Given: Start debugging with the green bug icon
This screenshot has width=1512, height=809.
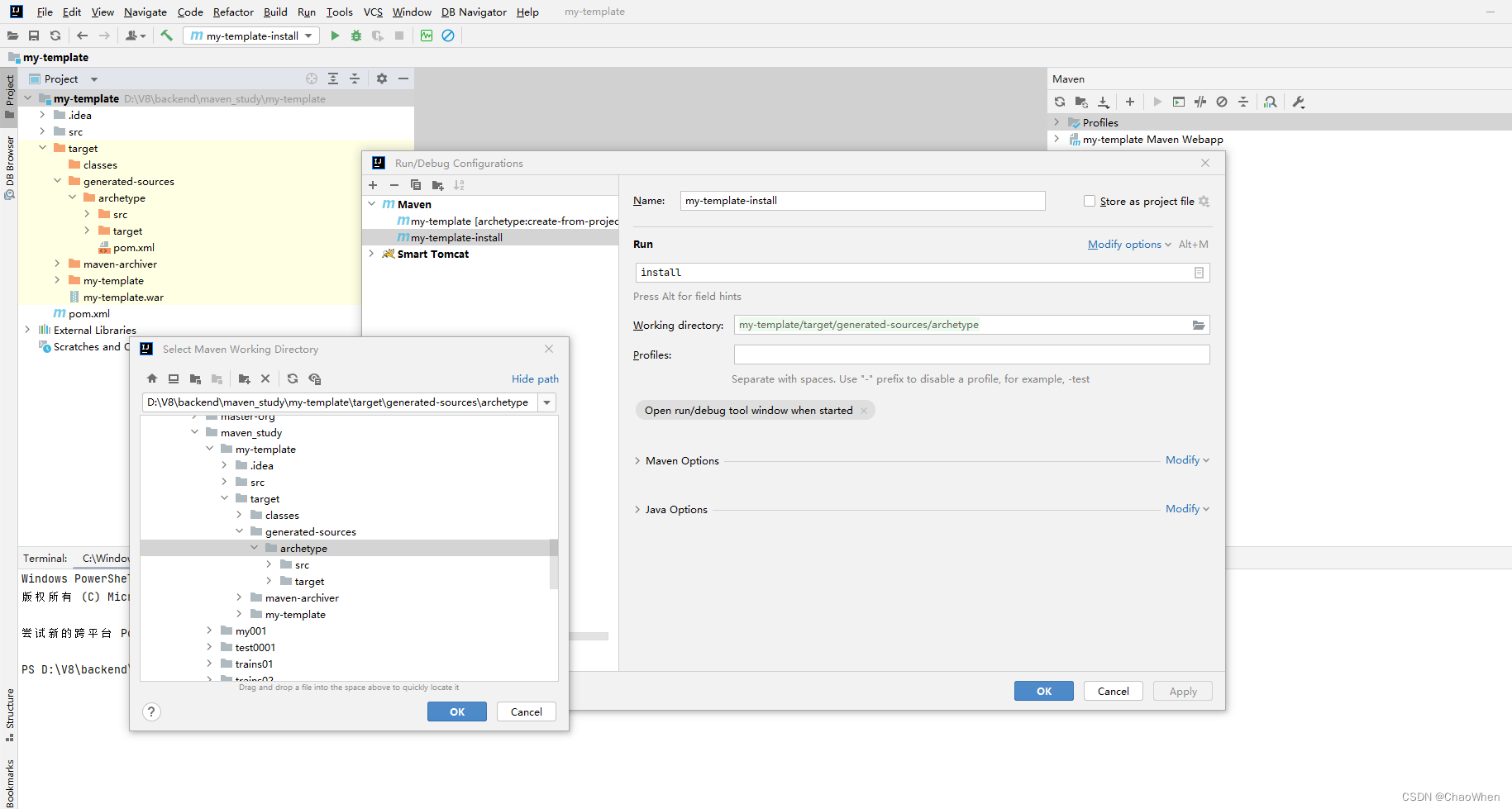Looking at the screenshot, I should 356,36.
